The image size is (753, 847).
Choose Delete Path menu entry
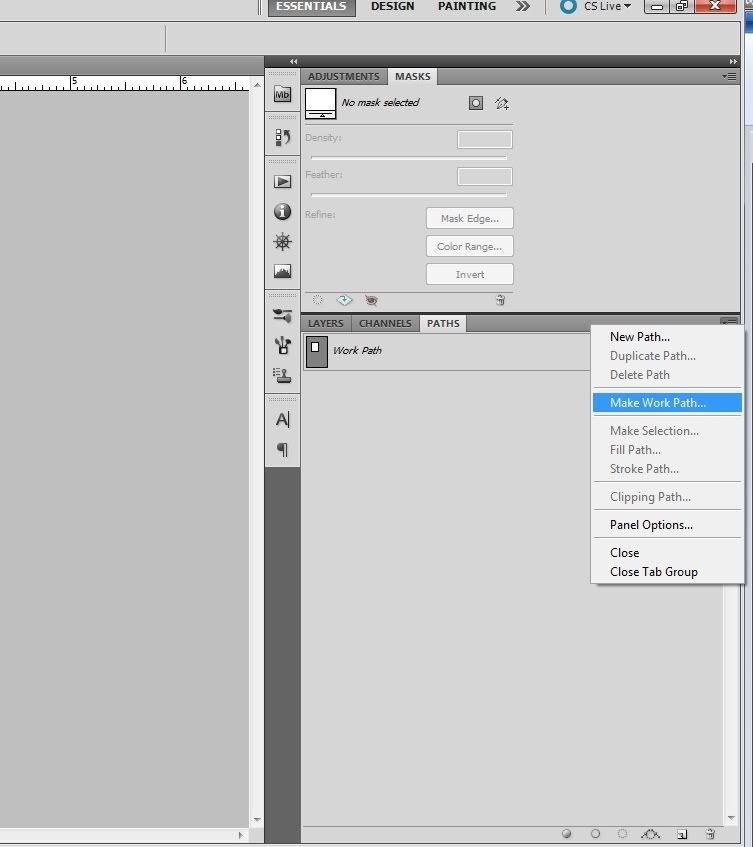667,374
